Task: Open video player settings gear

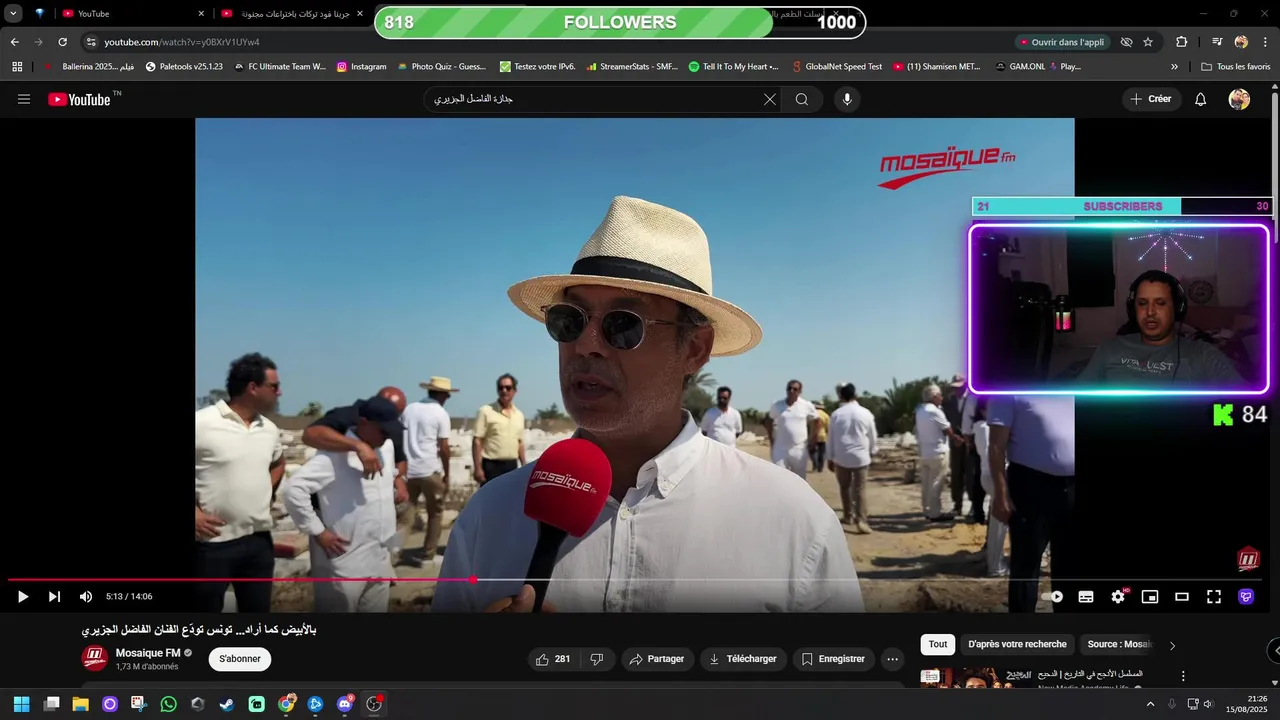Action: point(1118,597)
